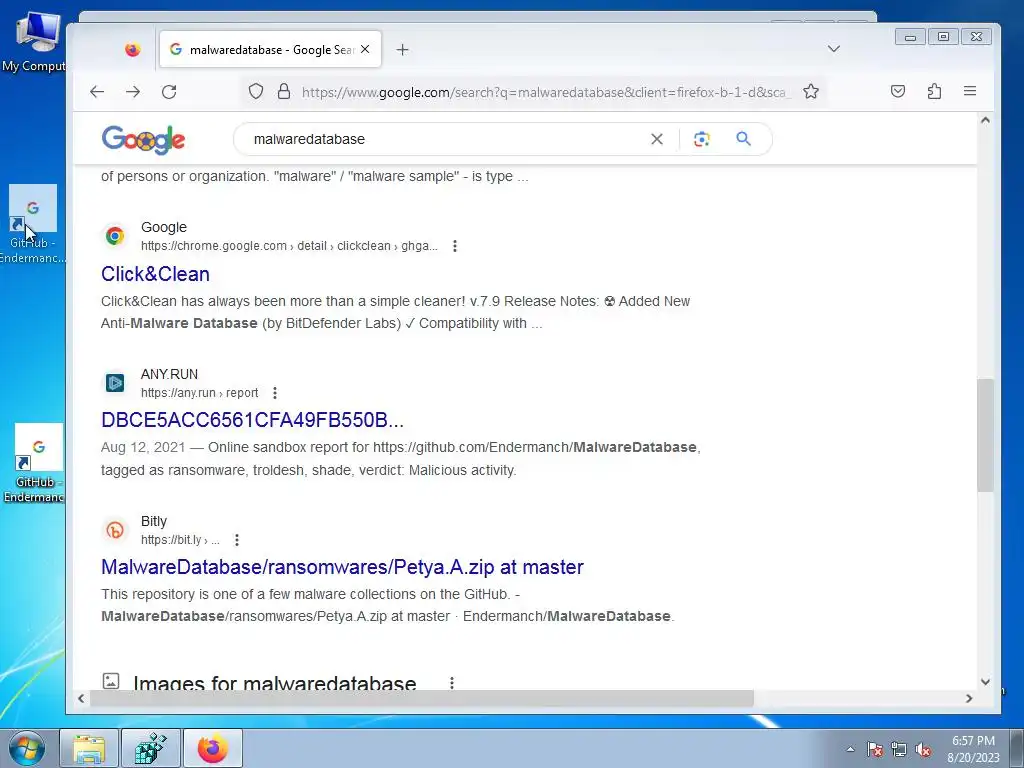Focus the address bar URL

tap(545, 92)
